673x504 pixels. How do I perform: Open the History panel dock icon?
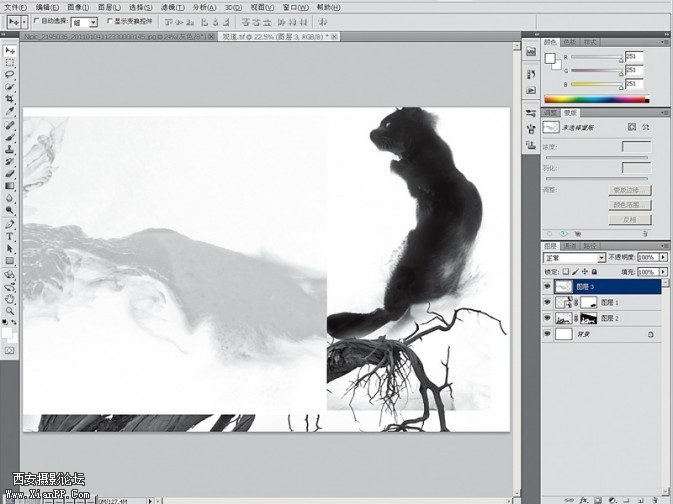pyautogui.click(x=531, y=74)
